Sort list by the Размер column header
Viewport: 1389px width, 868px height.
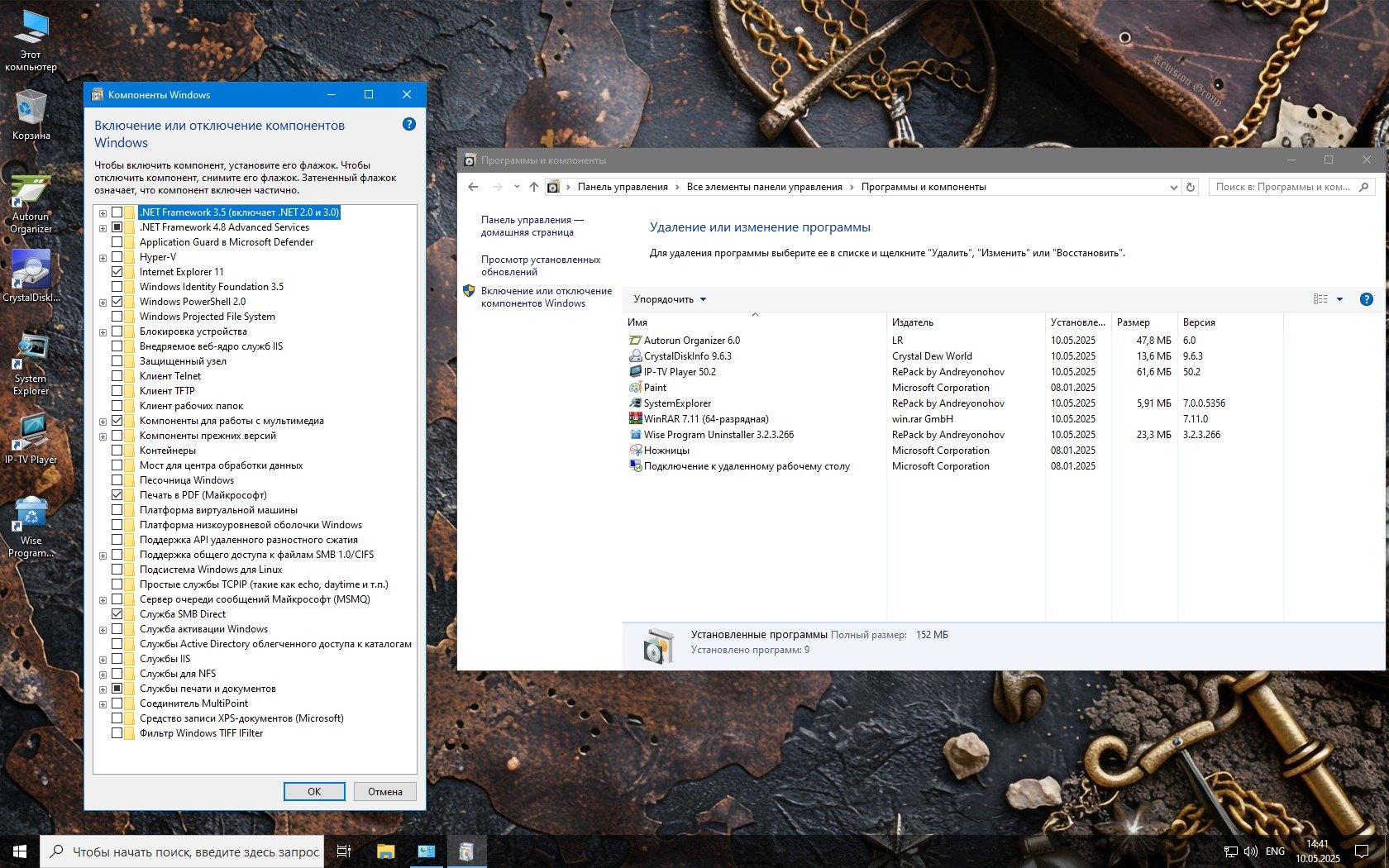tap(1133, 322)
